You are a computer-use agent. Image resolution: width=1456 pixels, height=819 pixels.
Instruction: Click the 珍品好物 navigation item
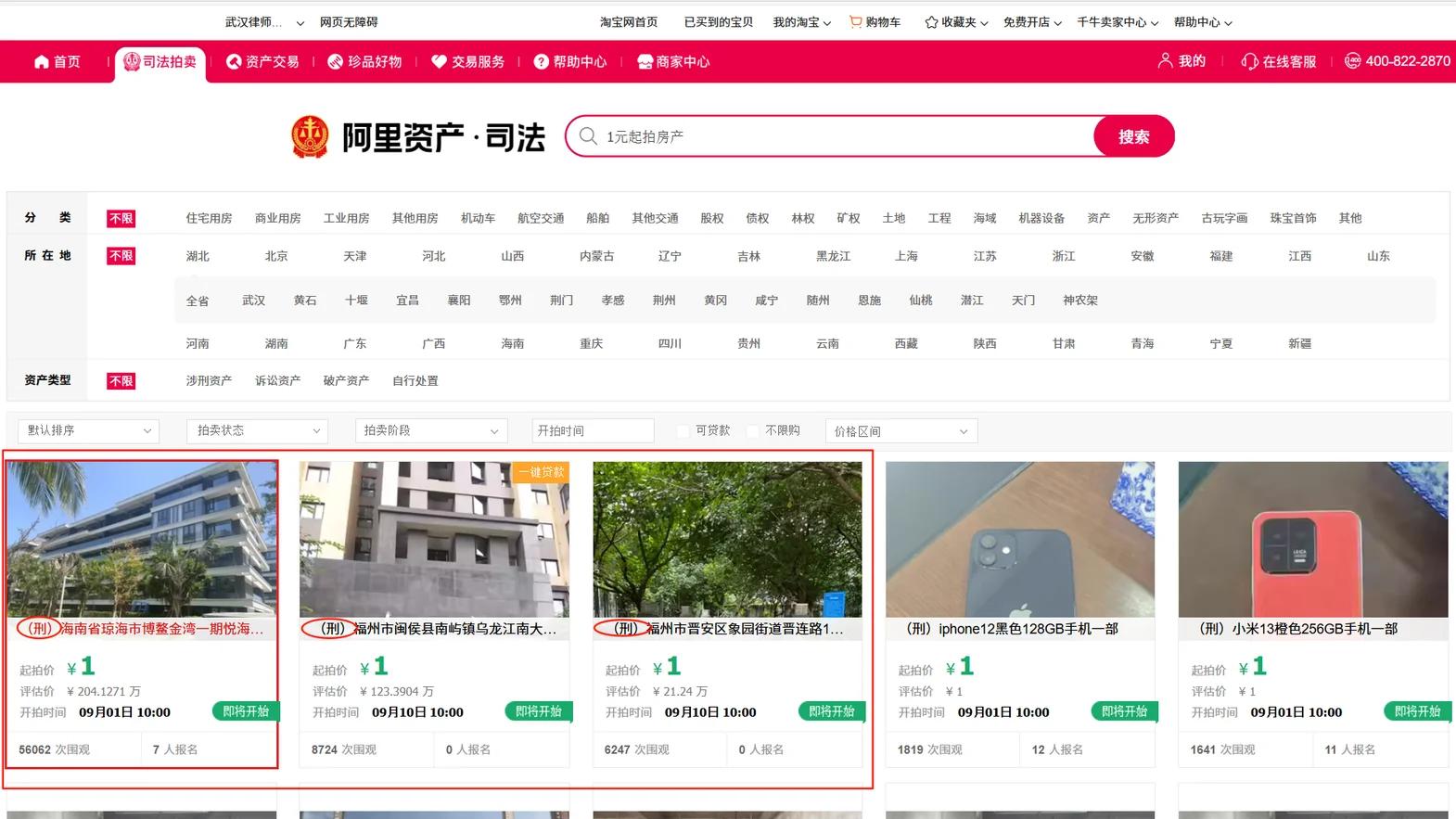point(364,62)
